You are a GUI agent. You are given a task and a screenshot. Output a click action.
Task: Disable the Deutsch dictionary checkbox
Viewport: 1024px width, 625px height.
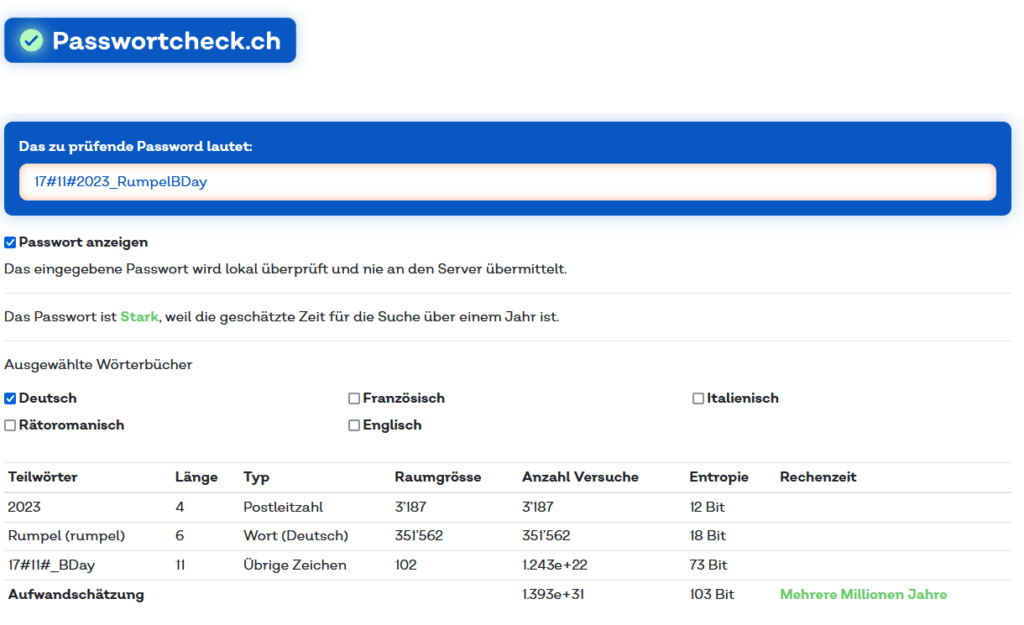(10, 398)
